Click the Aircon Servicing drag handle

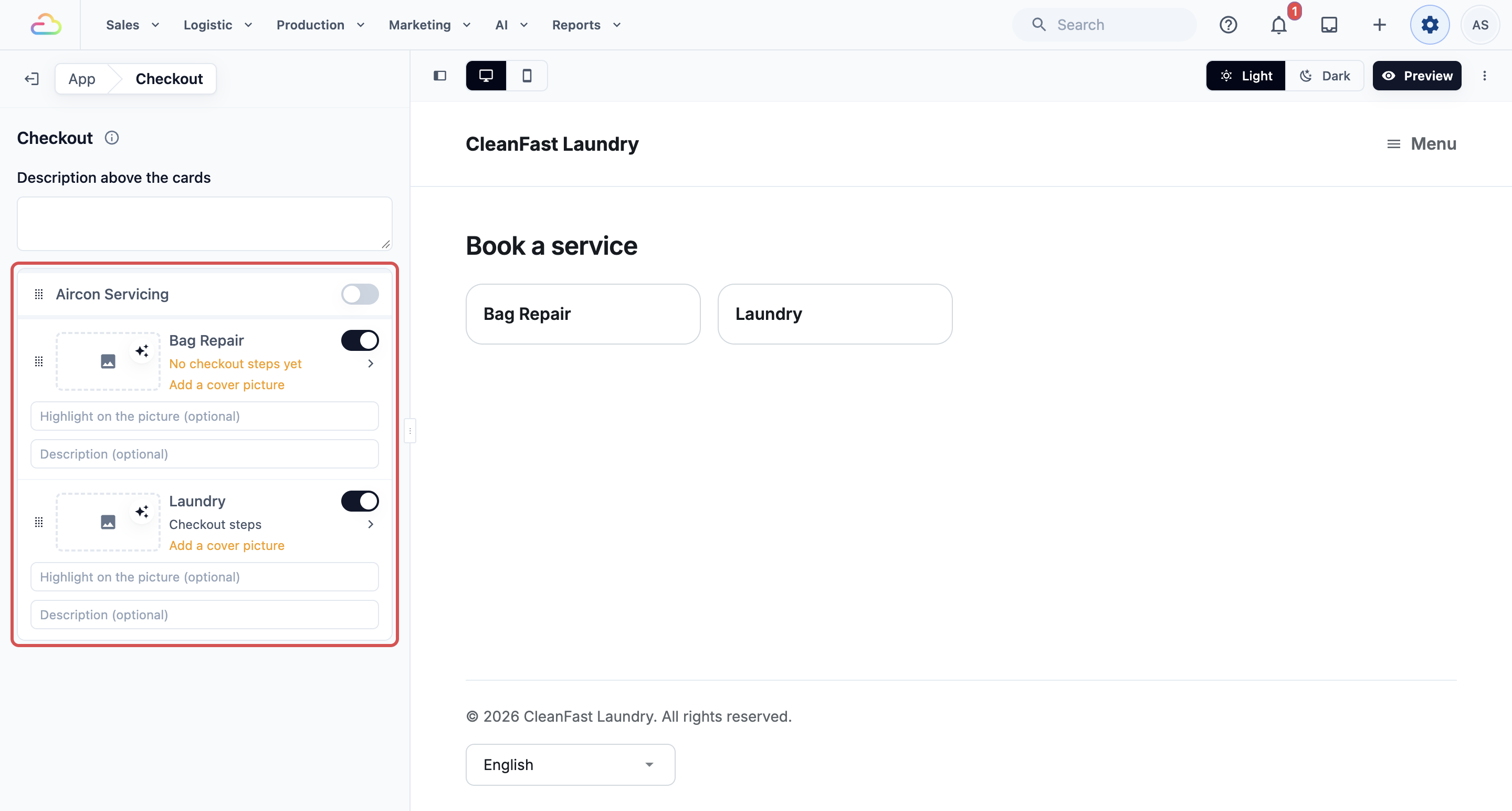[39, 294]
